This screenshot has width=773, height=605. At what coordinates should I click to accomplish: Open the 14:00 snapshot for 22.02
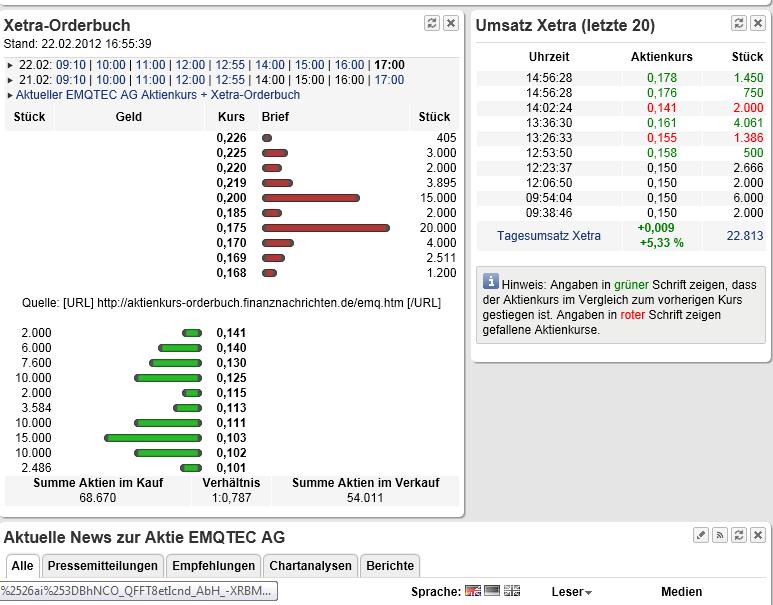coord(270,65)
